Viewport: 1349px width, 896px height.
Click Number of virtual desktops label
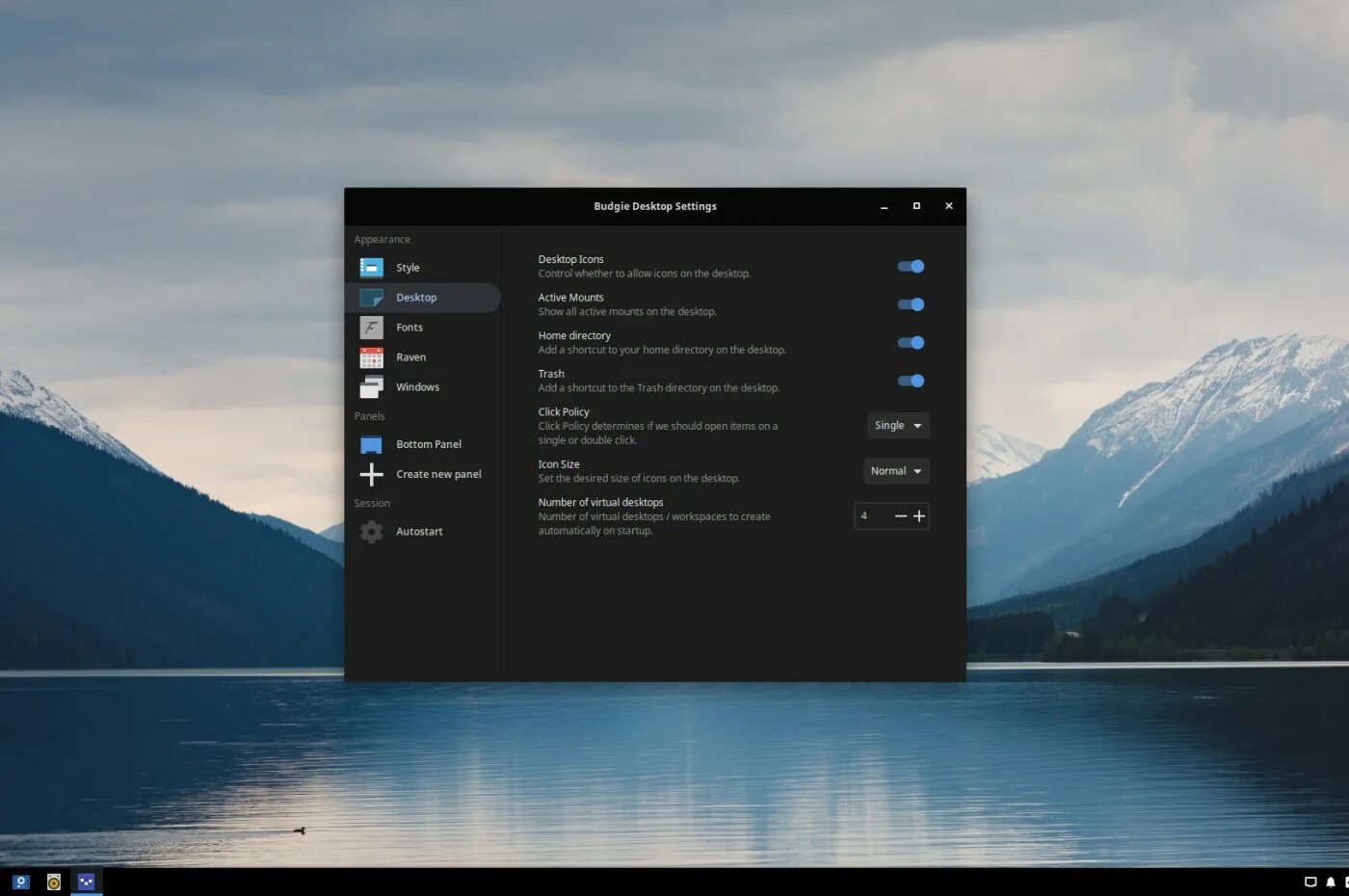[x=600, y=503]
